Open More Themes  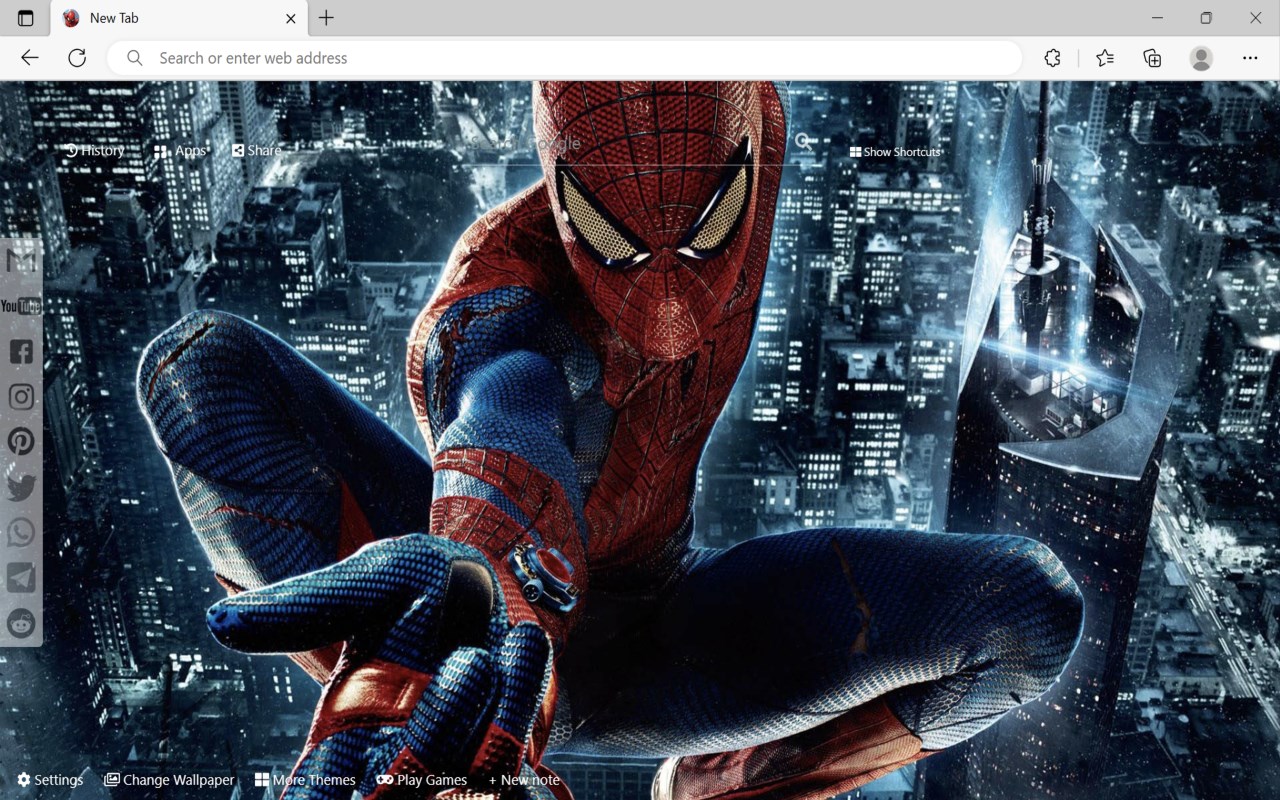[x=305, y=780]
